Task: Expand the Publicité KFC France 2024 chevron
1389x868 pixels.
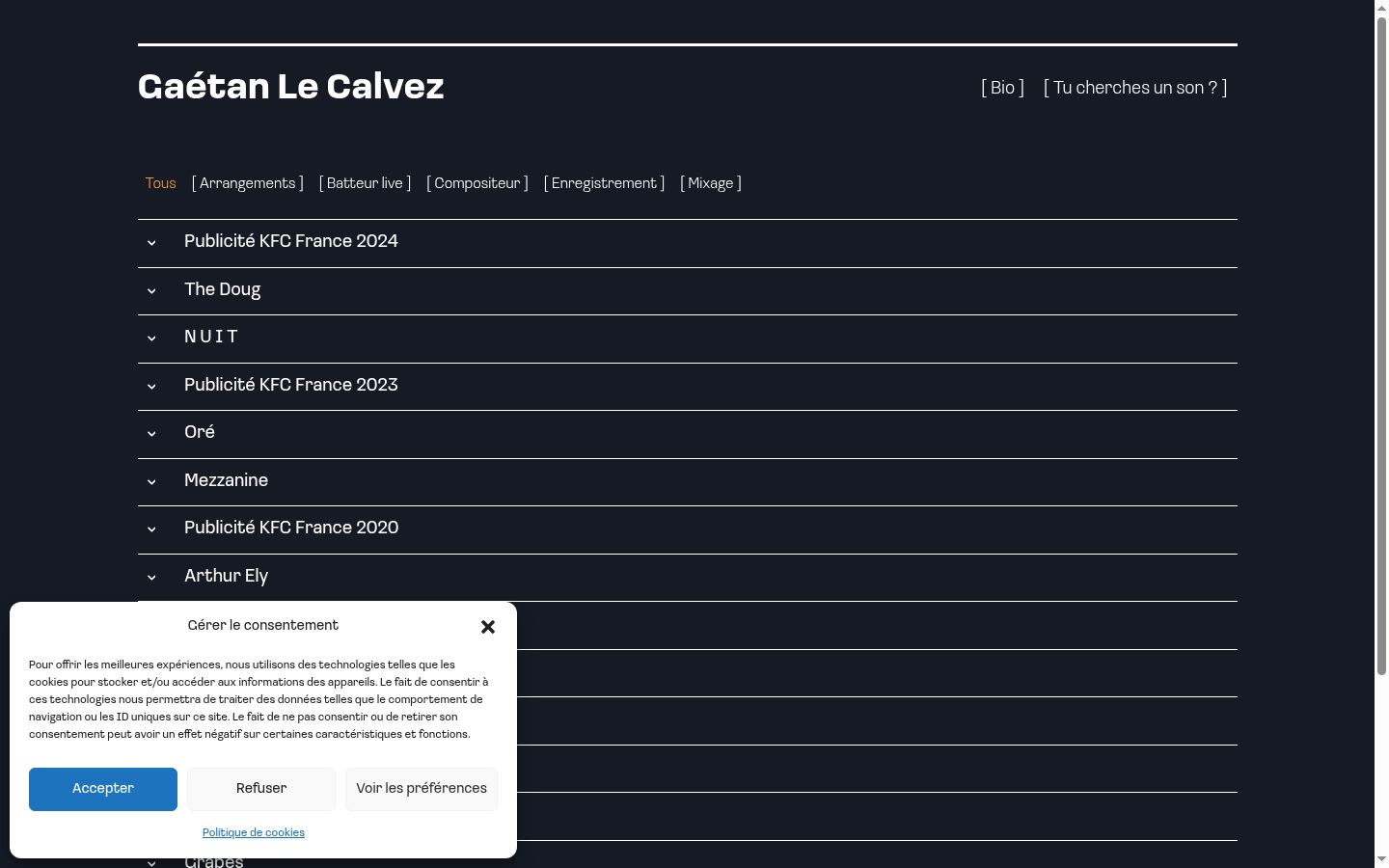Action: [x=151, y=243]
